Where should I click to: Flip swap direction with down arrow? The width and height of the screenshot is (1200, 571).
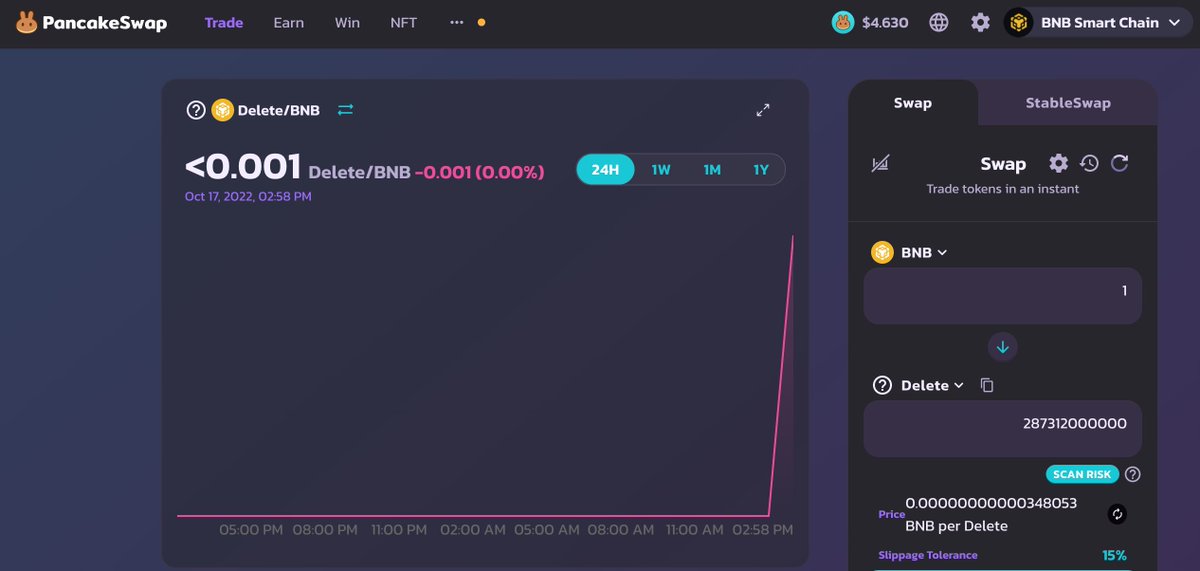point(1003,347)
